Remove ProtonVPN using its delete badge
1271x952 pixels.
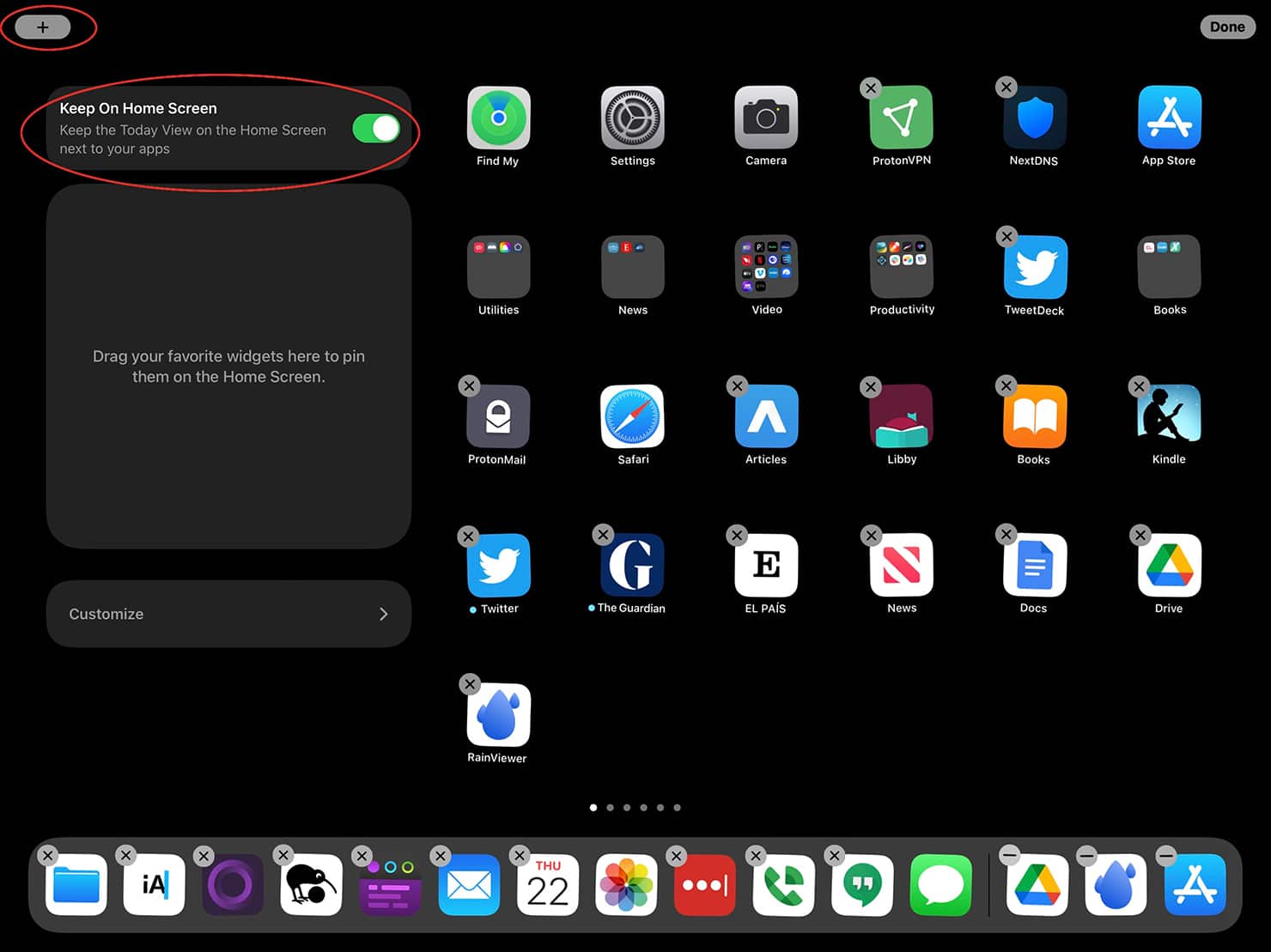pos(871,88)
